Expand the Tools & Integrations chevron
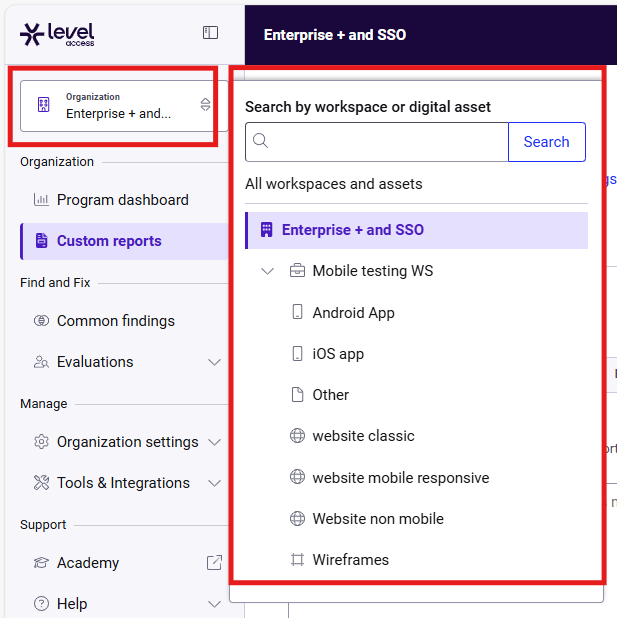Screen dimensions: 617x618 point(214,483)
